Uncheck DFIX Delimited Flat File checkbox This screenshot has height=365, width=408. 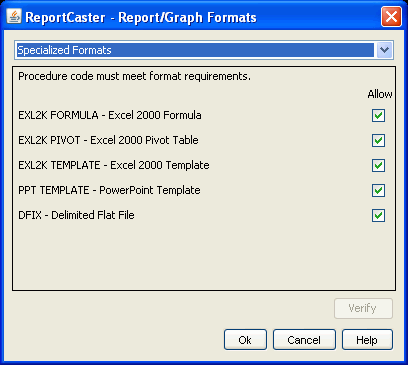pyautogui.click(x=378, y=216)
